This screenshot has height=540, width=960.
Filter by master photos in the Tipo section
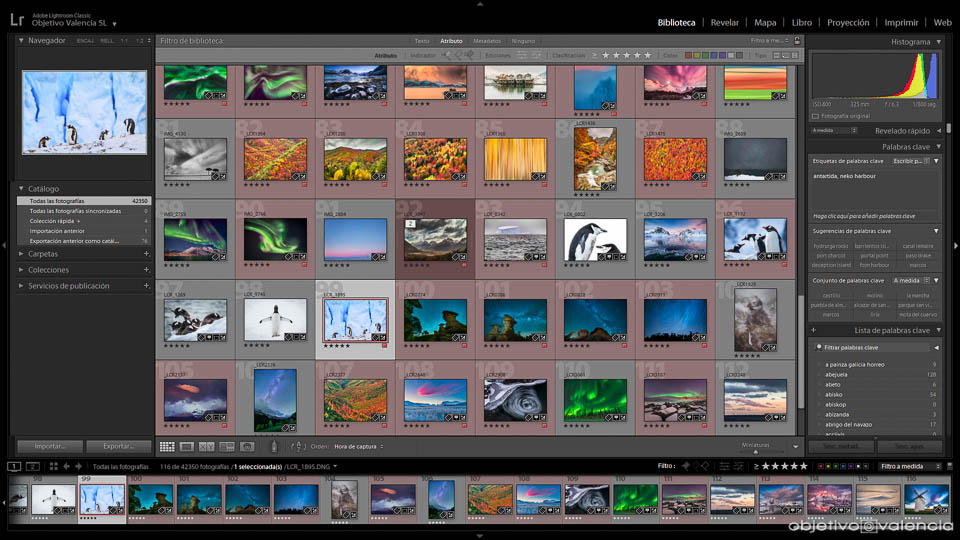777,55
